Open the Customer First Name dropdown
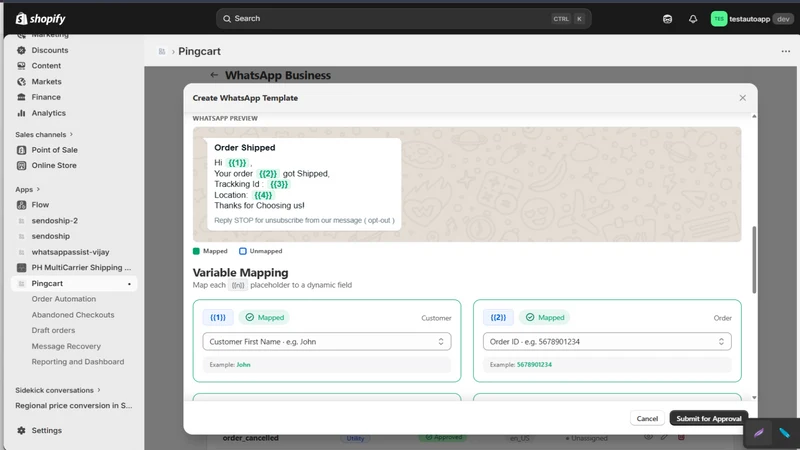 [327, 342]
